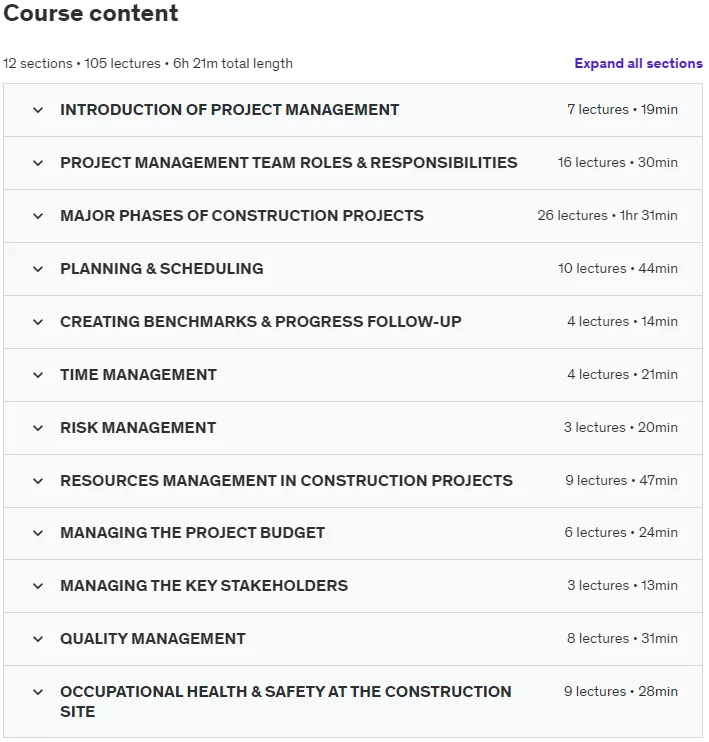Click the 16 lectures 30min label

pyautogui.click(x=618, y=162)
